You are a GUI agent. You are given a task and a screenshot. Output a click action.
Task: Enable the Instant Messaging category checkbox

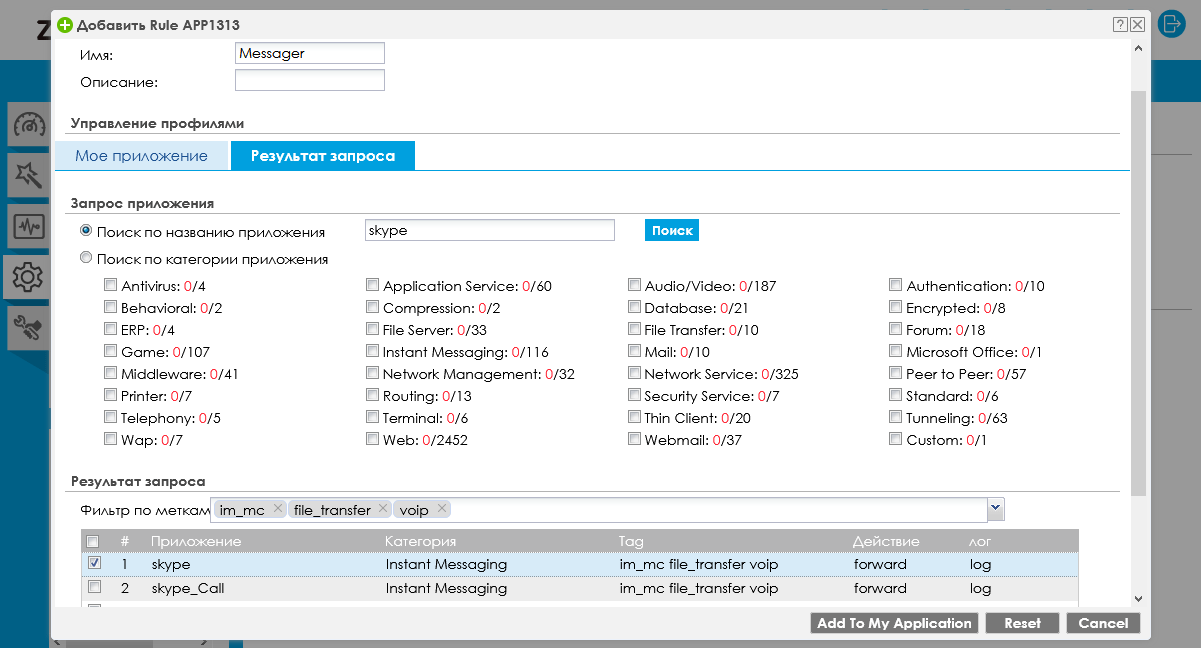[x=373, y=351]
